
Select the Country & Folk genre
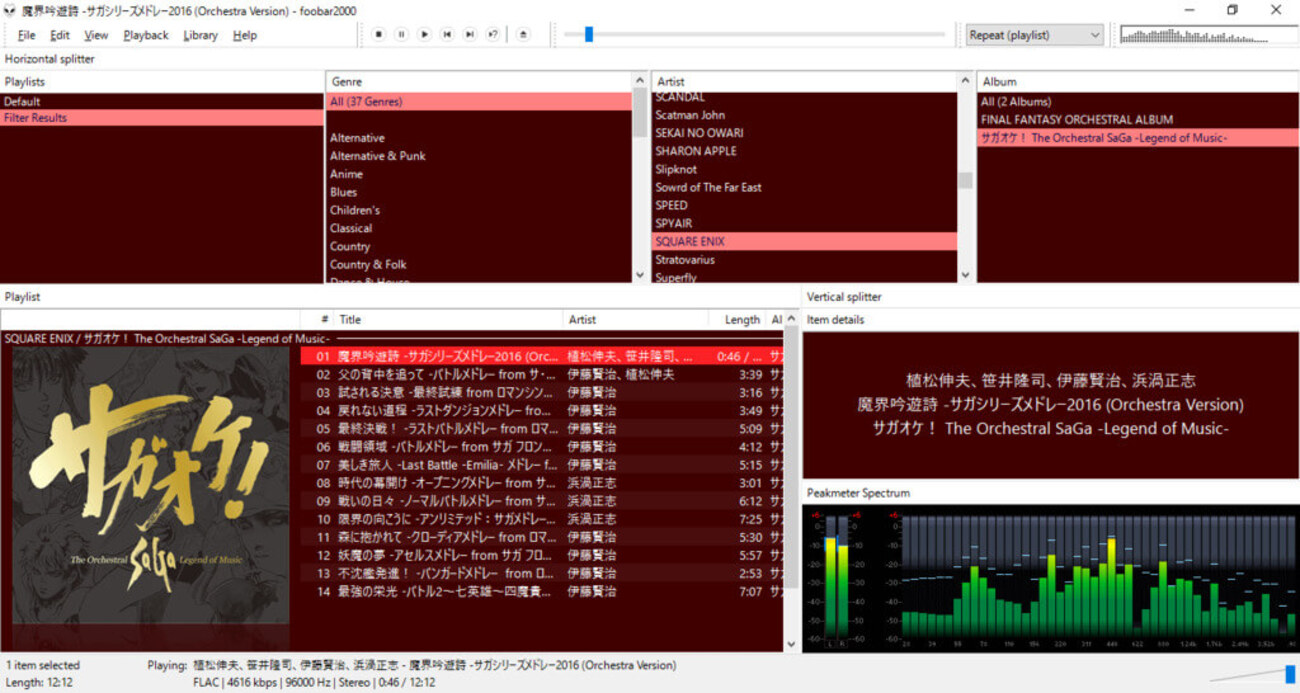tap(479, 264)
